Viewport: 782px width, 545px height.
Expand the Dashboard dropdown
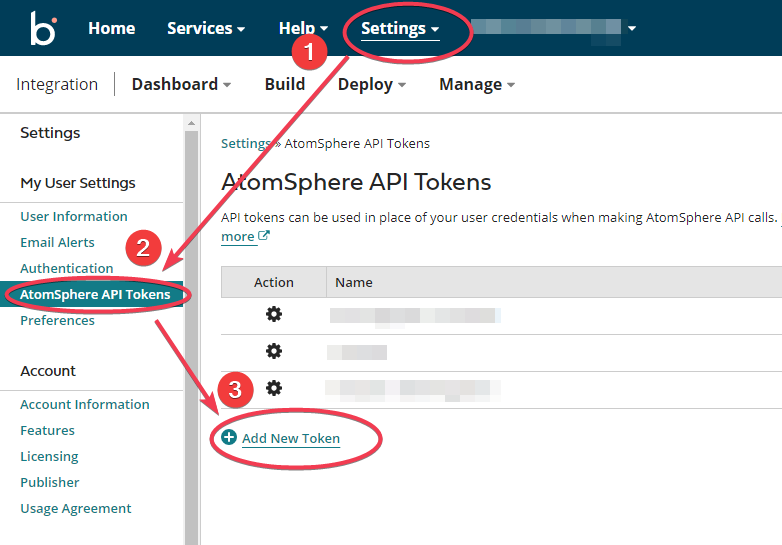tap(181, 85)
